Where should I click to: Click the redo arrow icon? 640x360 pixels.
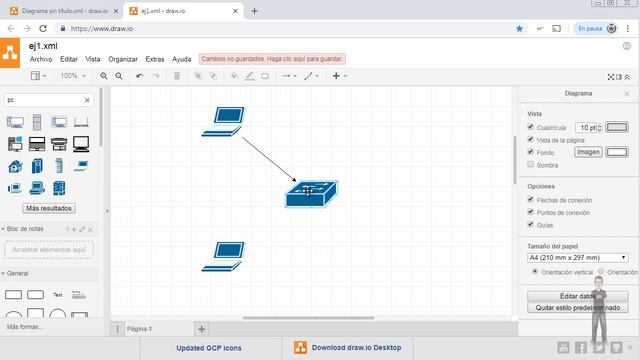click(x=156, y=76)
